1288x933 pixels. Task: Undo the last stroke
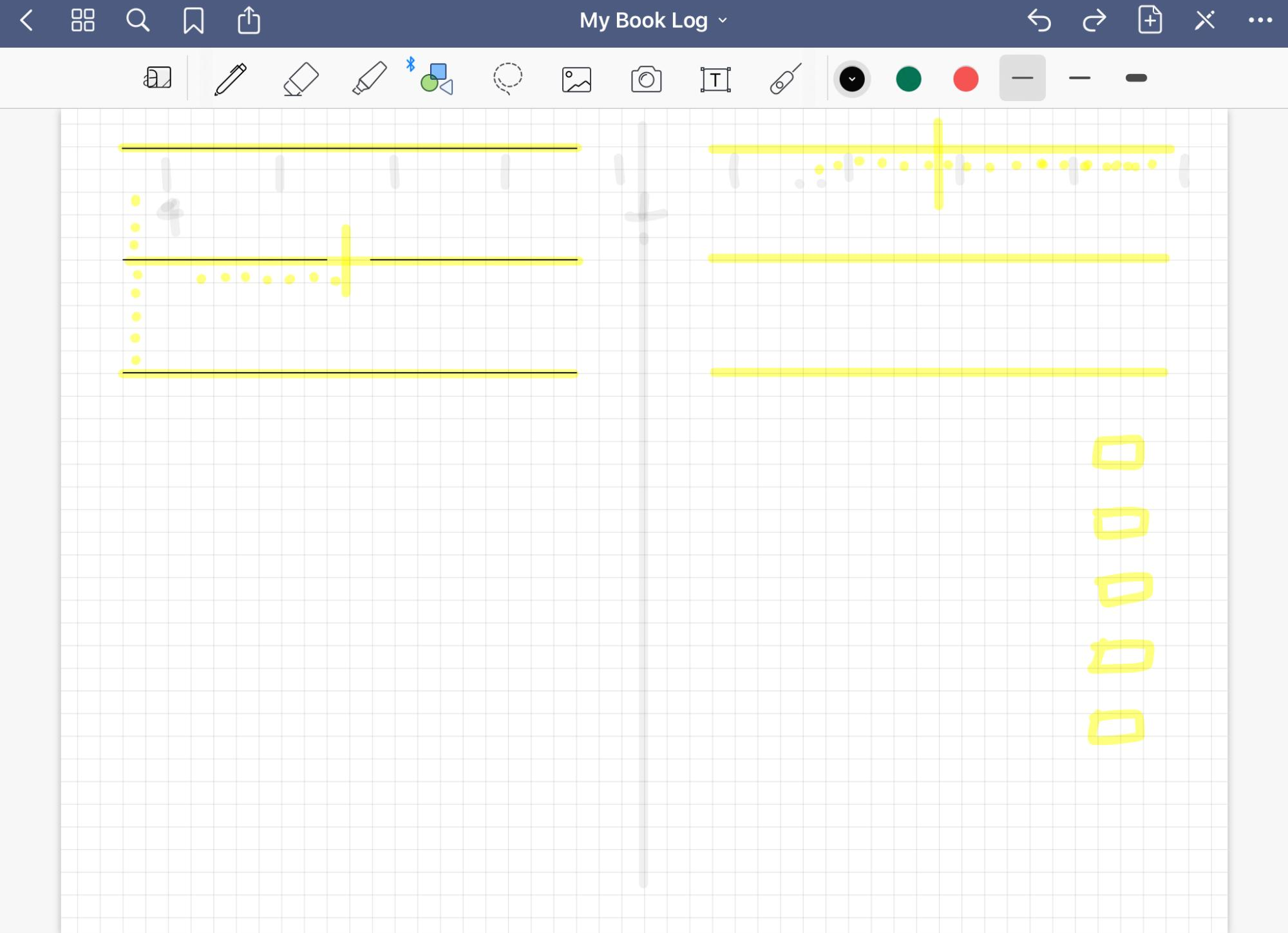click(x=1039, y=21)
